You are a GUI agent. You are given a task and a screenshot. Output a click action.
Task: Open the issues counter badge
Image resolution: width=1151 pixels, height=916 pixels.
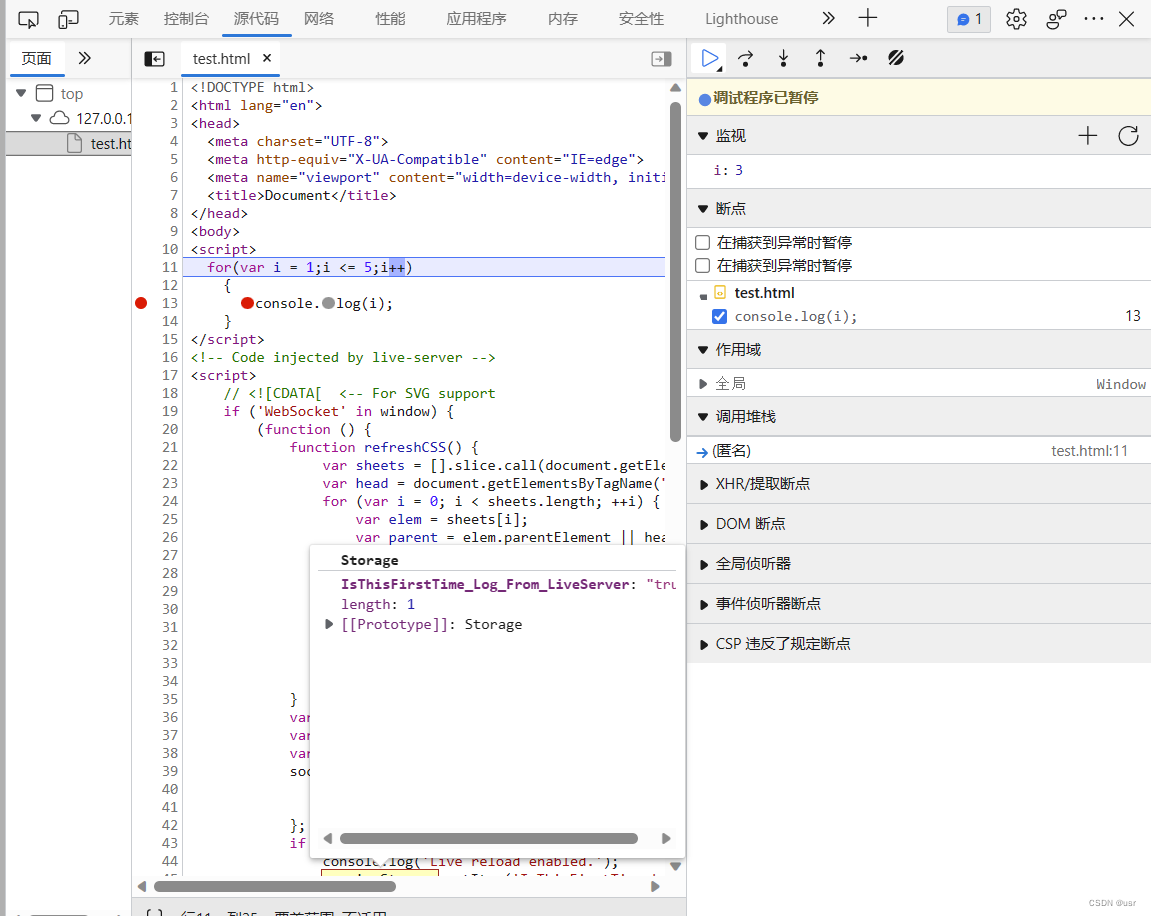click(x=969, y=19)
